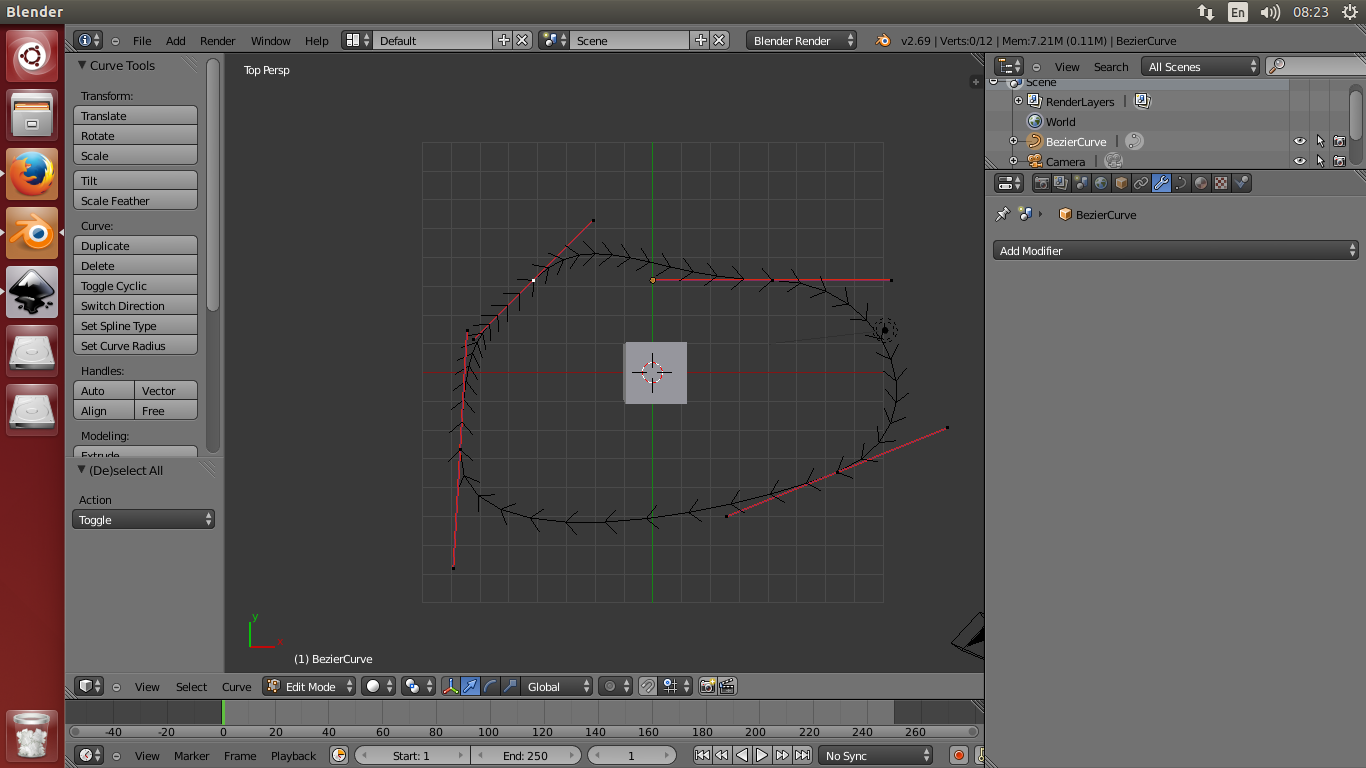Open the Render menu in top bar
Viewport: 1366px width, 768px height.
(x=217, y=41)
